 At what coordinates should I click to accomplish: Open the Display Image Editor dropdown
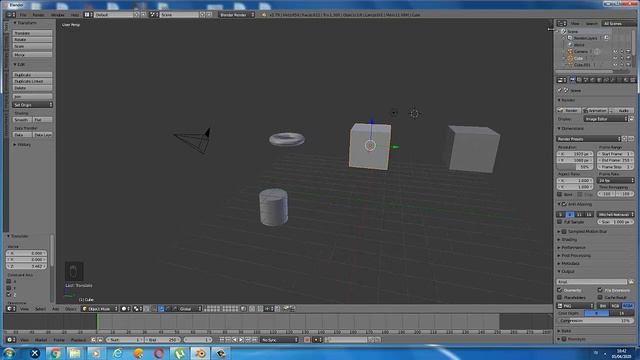point(606,119)
